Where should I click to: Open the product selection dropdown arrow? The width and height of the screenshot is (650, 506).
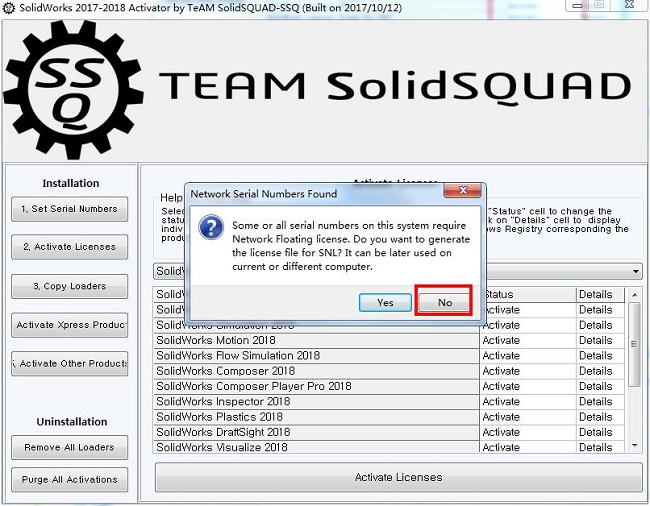click(635, 271)
